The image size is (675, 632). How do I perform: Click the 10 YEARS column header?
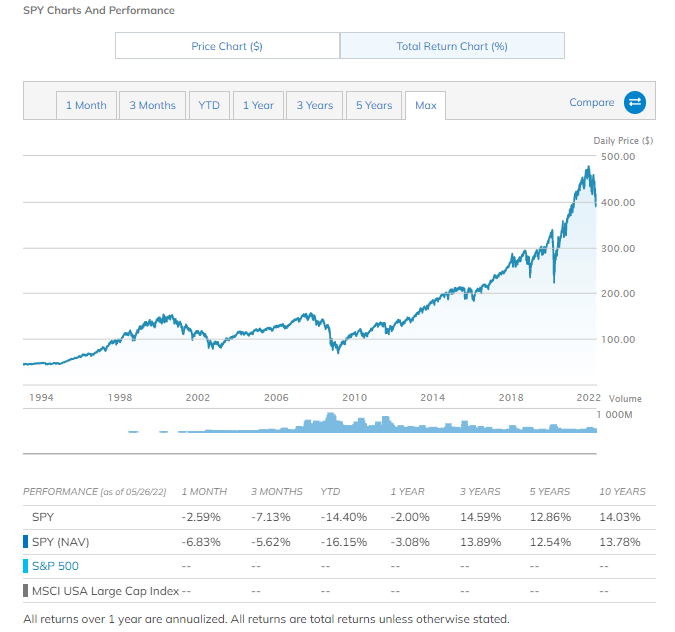click(x=622, y=492)
